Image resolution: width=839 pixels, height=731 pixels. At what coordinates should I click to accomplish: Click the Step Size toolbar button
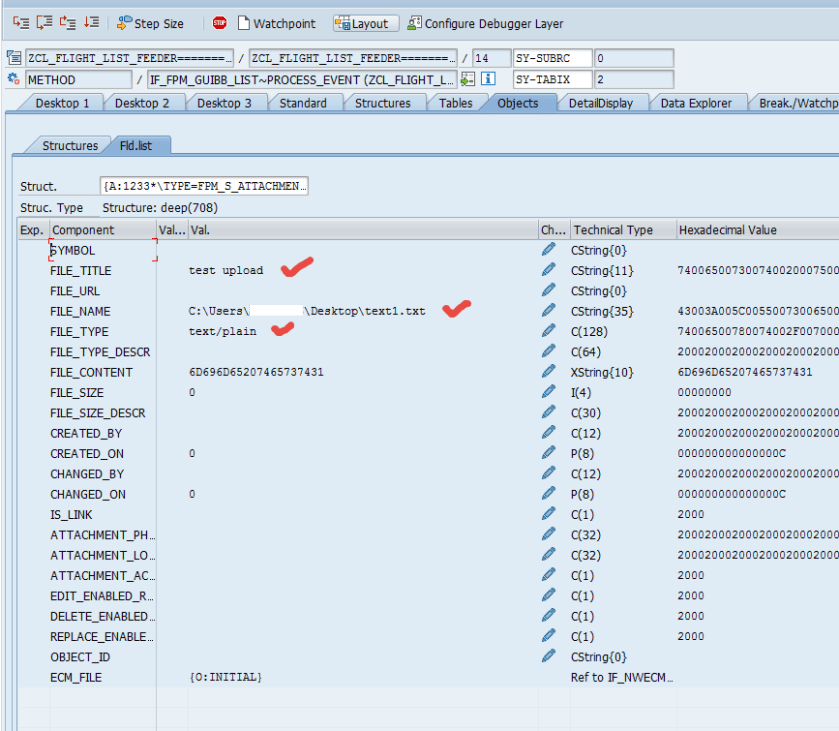(151, 23)
